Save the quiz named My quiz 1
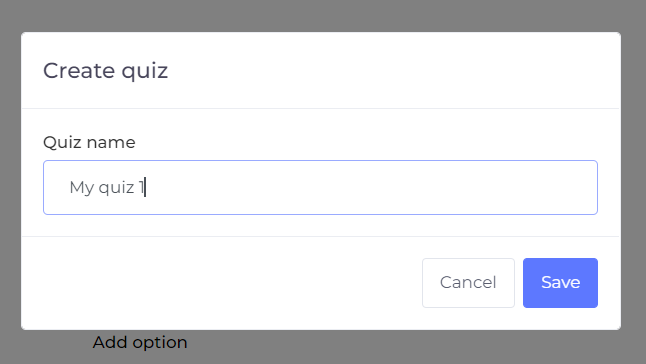The width and height of the screenshot is (646, 364). 560,283
